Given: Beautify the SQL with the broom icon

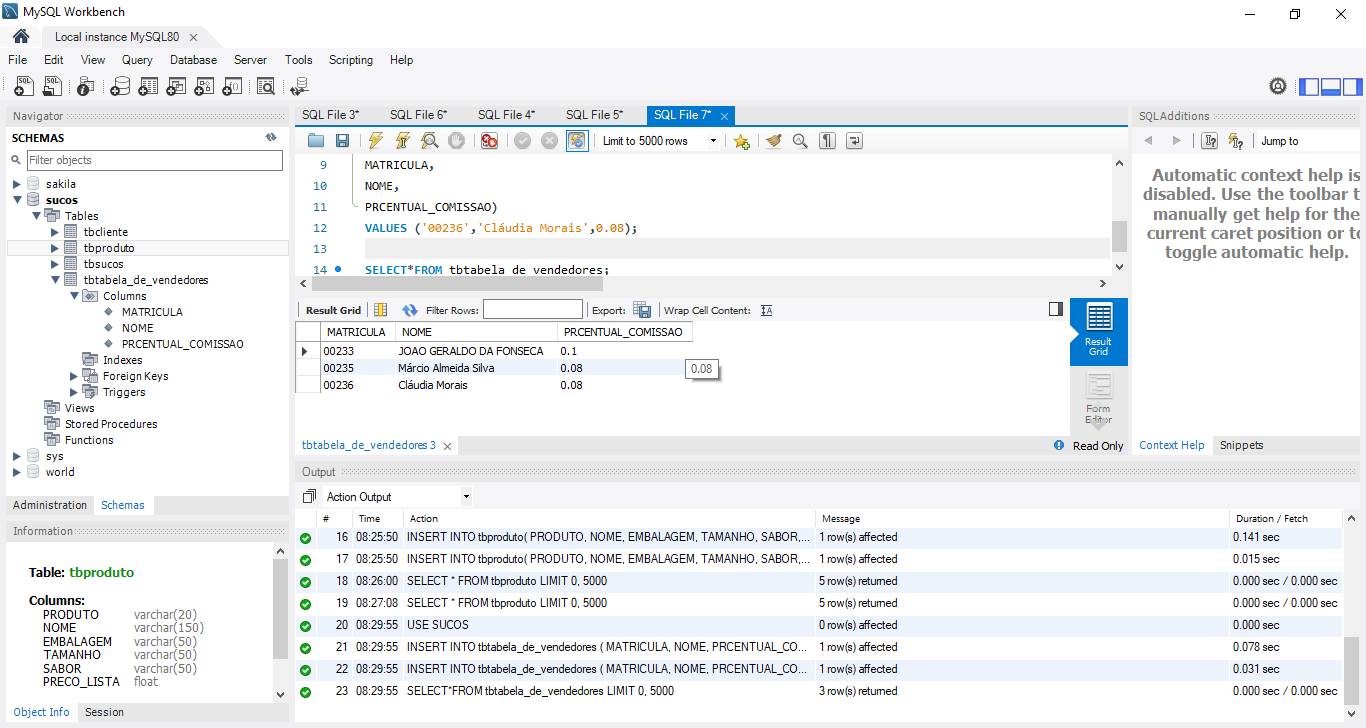Looking at the screenshot, I should coord(773,141).
